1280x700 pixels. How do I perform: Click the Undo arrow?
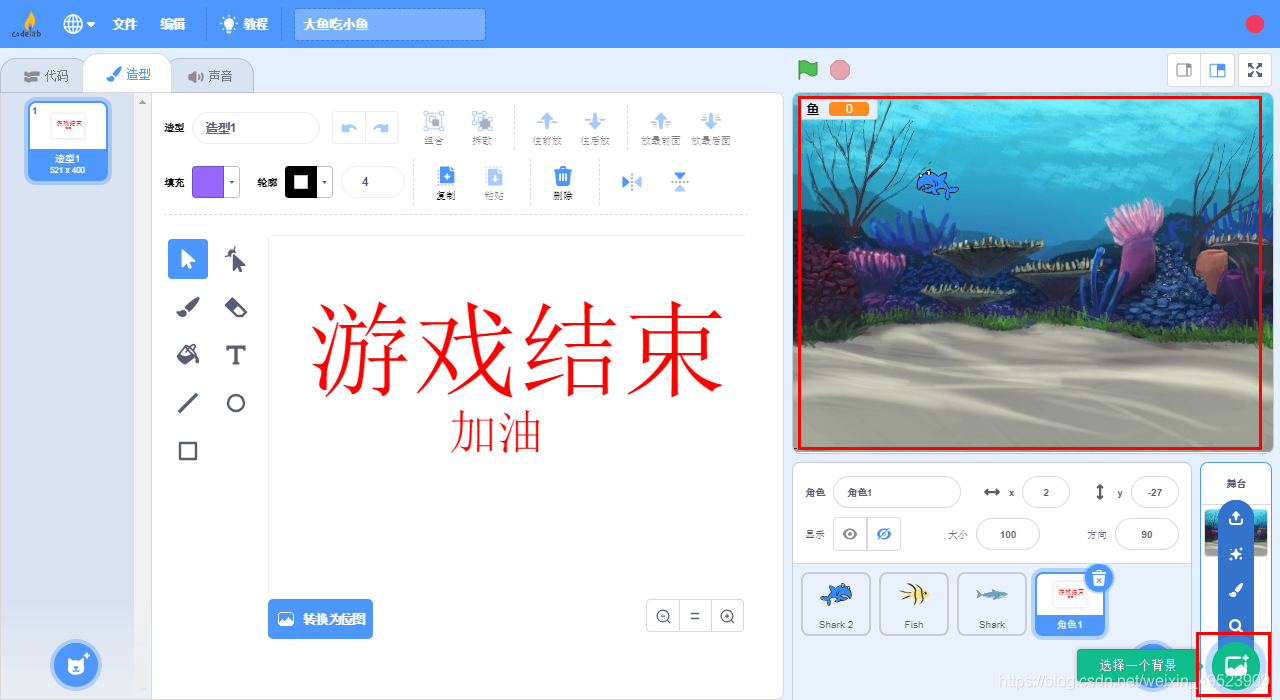(349, 127)
